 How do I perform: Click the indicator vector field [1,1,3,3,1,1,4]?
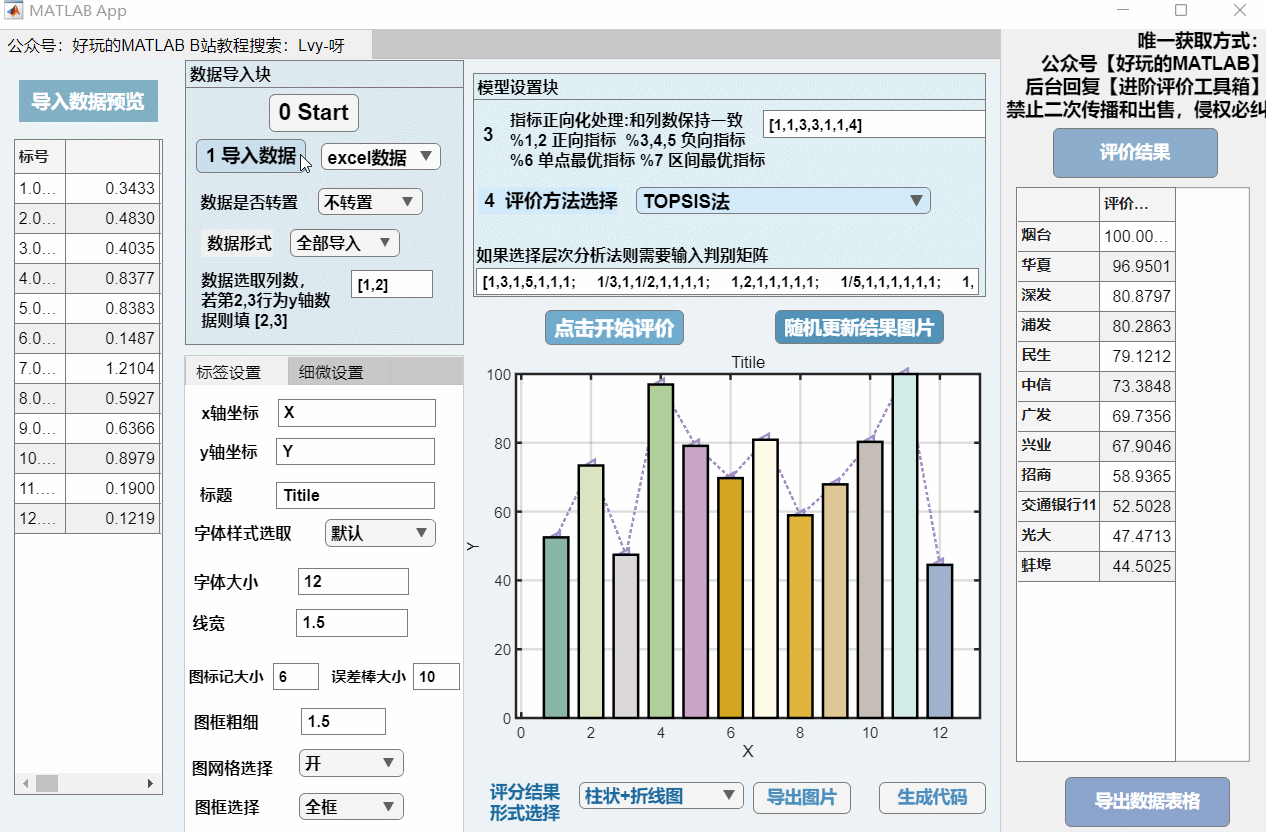[x=874, y=124]
